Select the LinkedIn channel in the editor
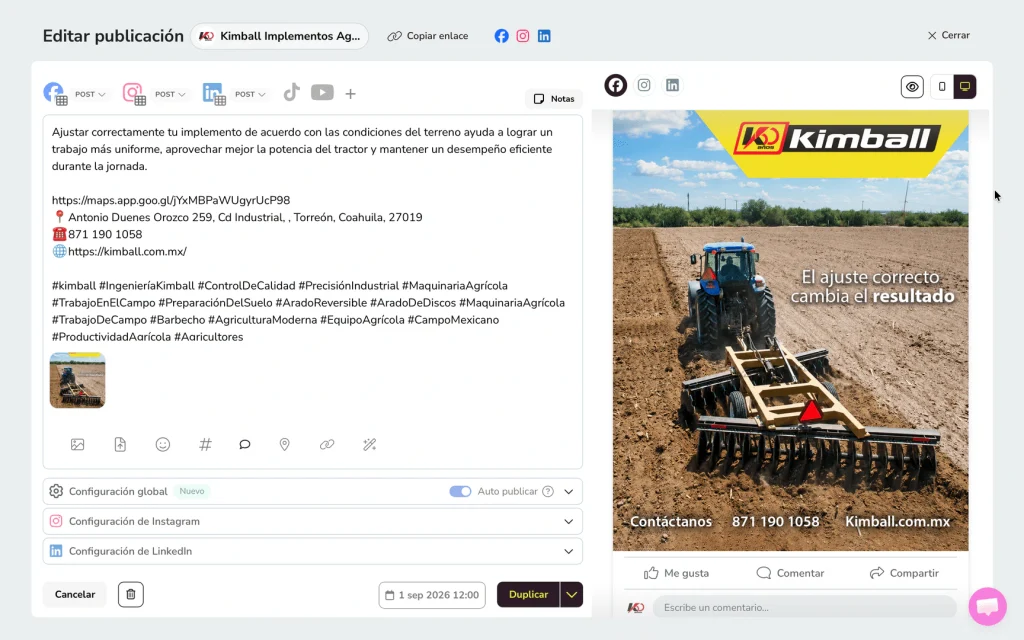Image resolution: width=1024 pixels, height=640 pixels. click(x=214, y=93)
